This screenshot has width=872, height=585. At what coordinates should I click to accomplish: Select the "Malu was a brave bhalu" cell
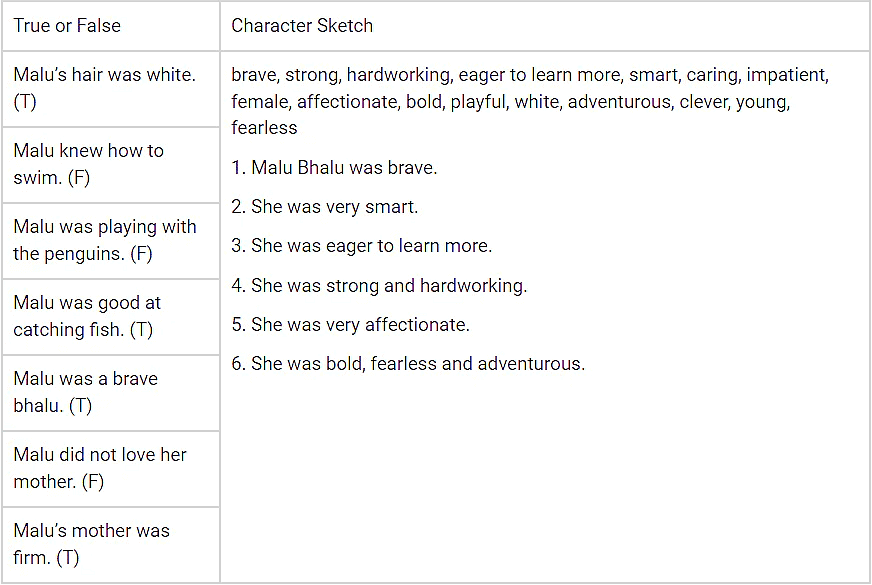(86, 392)
